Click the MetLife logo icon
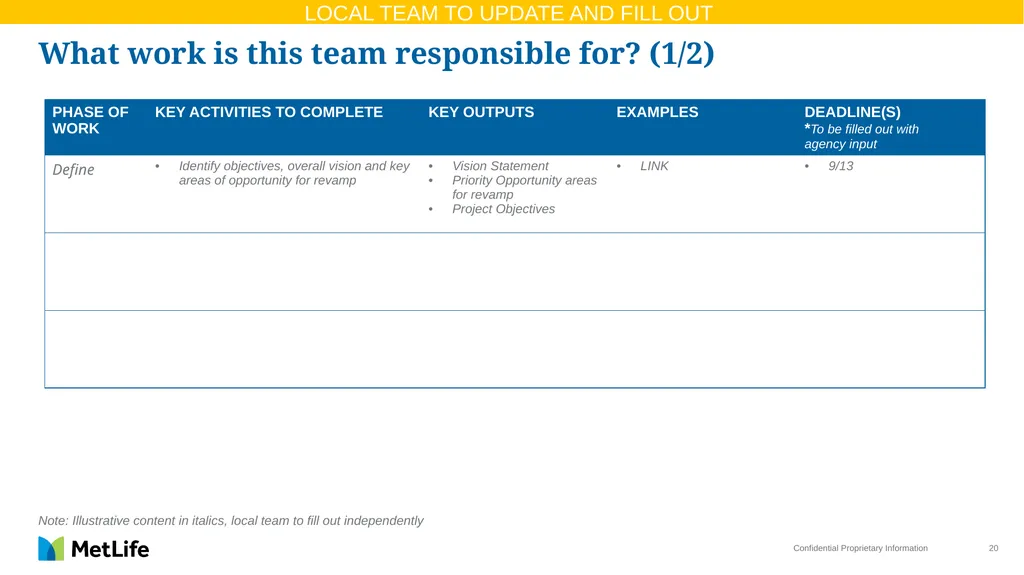Viewport: 1024px width, 575px height. [x=51, y=549]
